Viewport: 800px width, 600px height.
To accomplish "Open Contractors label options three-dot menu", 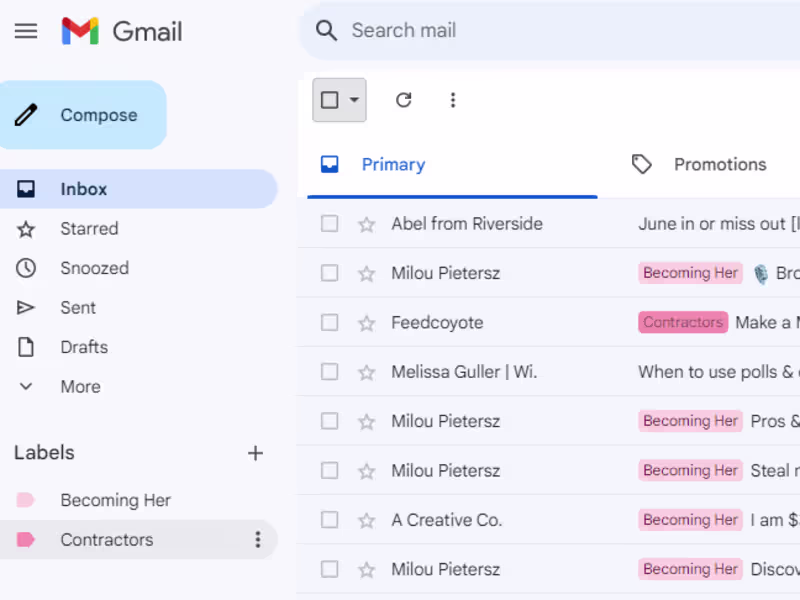I will coord(257,540).
